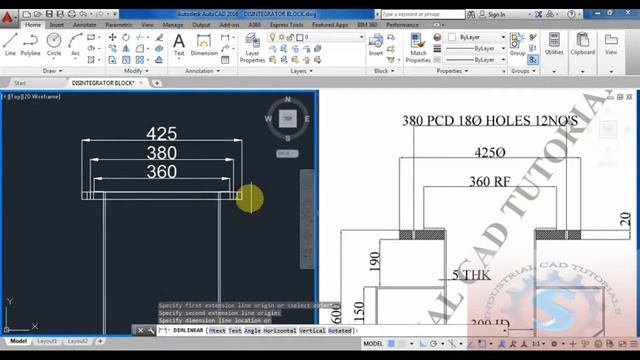Choose the Mtext command option
Screen dimensions: 640x360
click(217, 331)
